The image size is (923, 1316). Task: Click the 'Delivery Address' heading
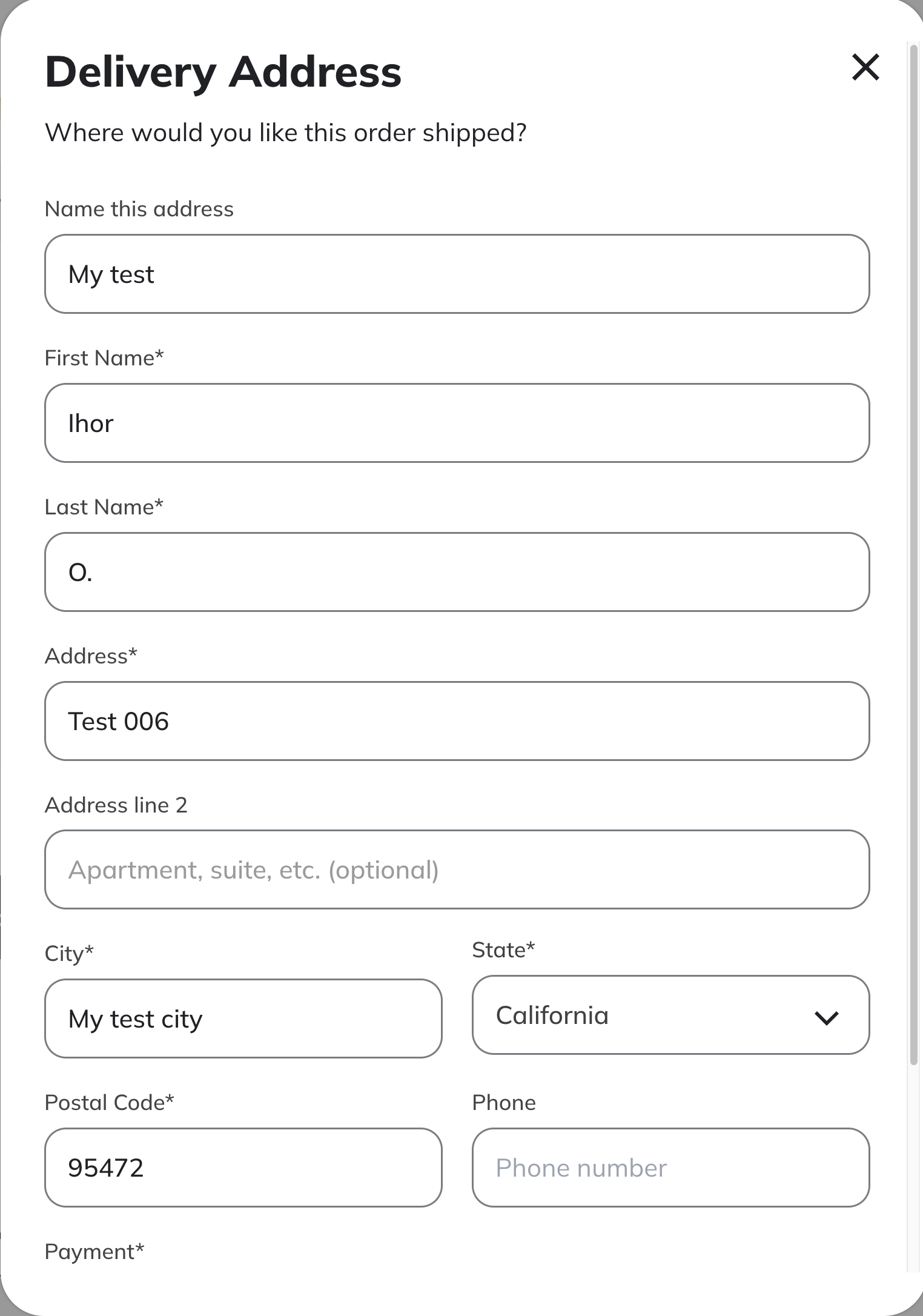point(223,71)
